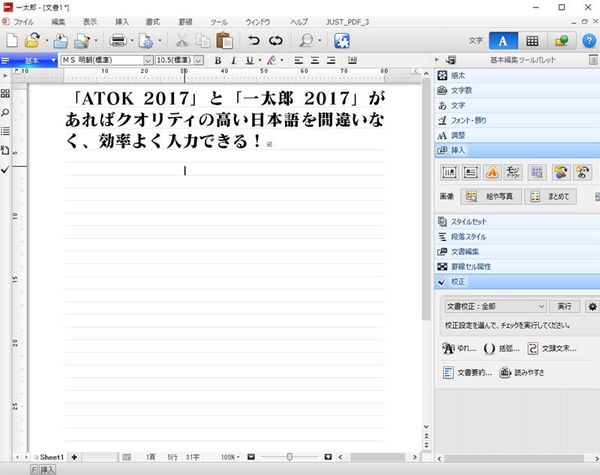Click the モジグラフィ icon in insert palette
Image resolution: width=600 pixels, height=475 pixels.
(x=513, y=173)
